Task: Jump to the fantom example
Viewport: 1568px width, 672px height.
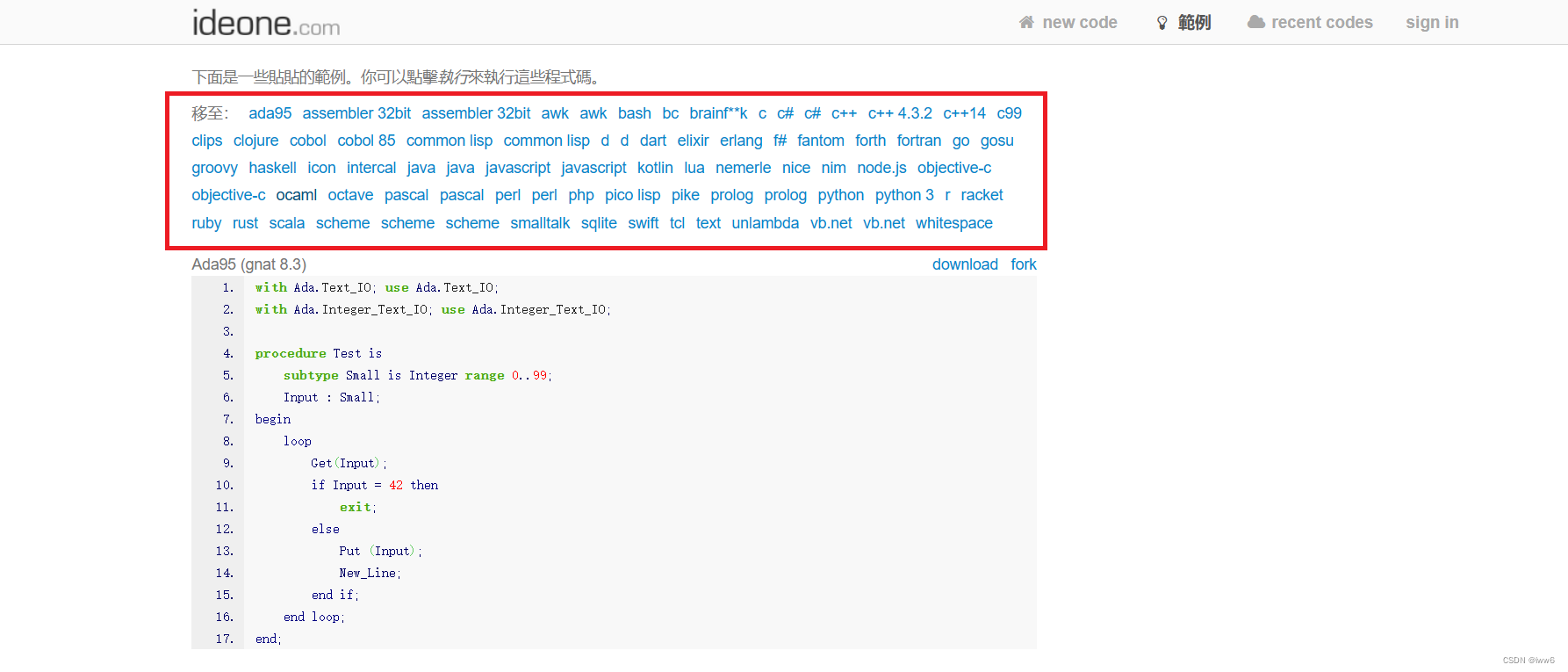Action: [x=820, y=141]
